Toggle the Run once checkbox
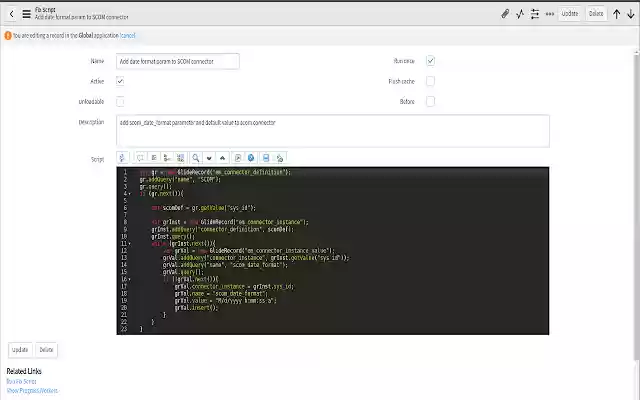 pyautogui.click(x=430, y=61)
